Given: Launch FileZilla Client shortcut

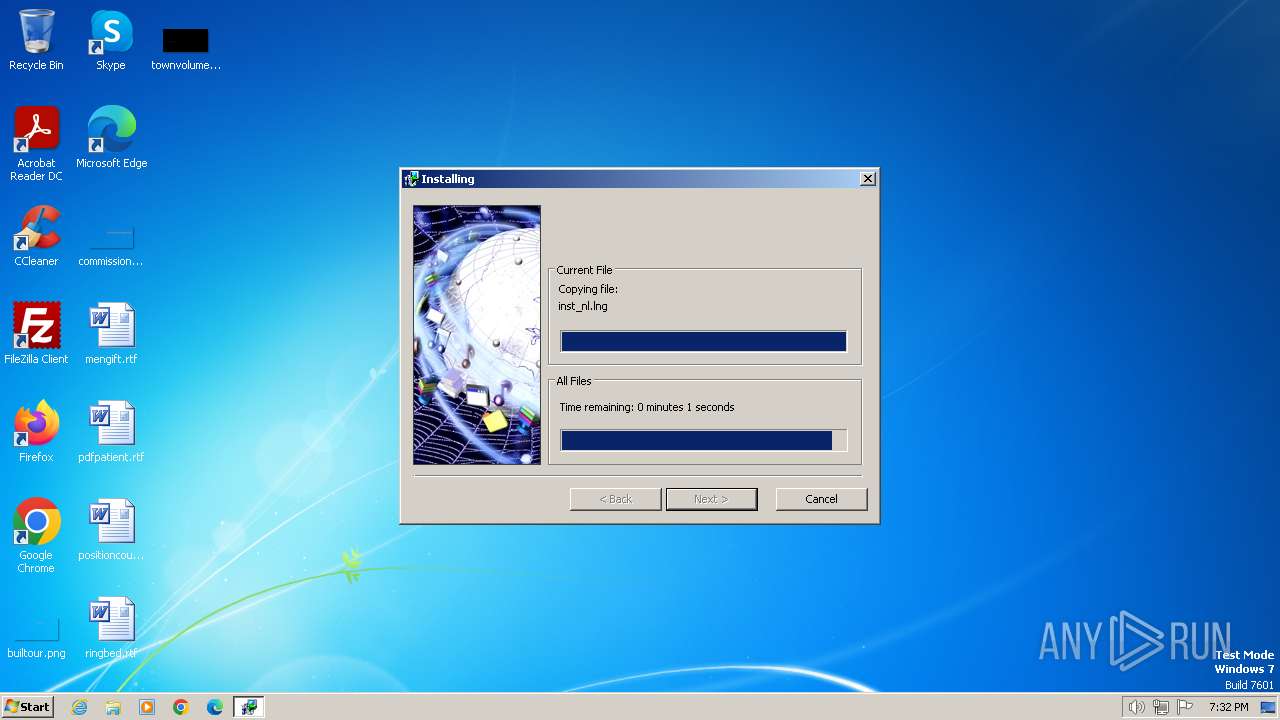Looking at the screenshot, I should 36,334.
